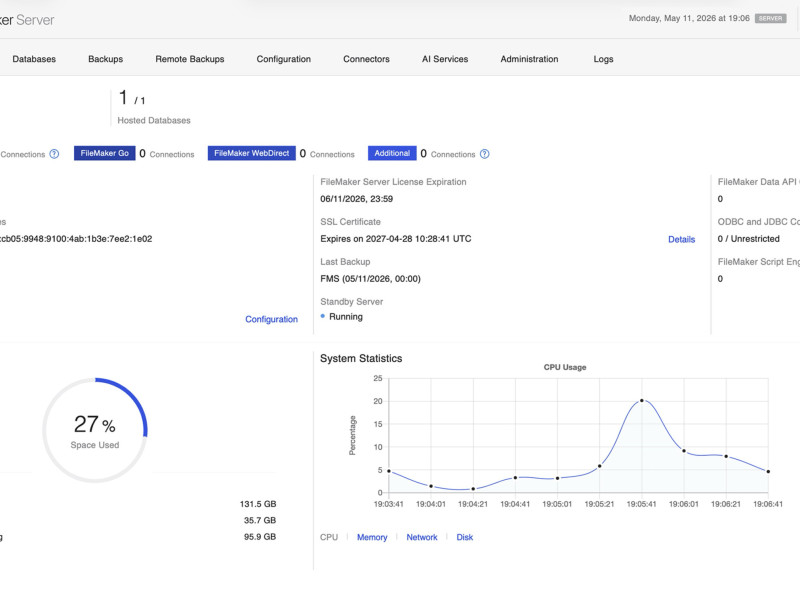Click help icon beside Additional connections count
This screenshot has width=800, height=600.
(x=485, y=154)
